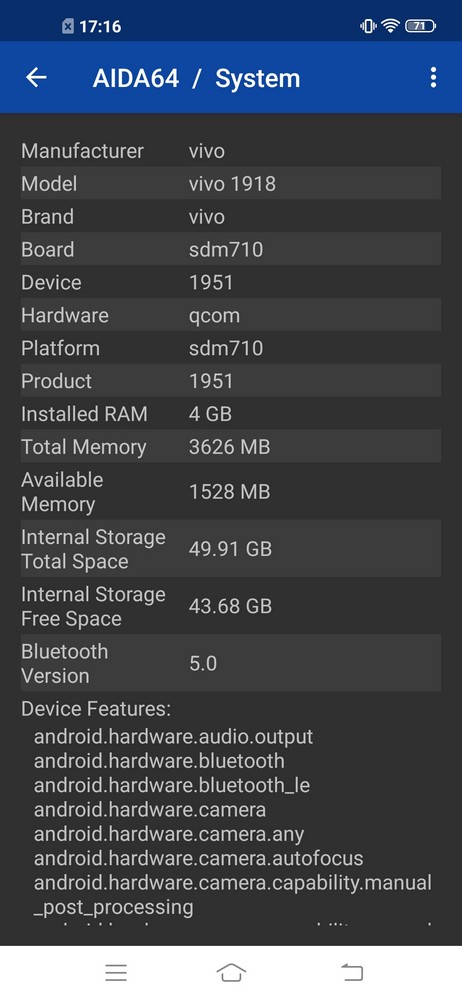Tap the vibrate mode status icon
462x1000 pixels.
pyautogui.click(x=368, y=26)
